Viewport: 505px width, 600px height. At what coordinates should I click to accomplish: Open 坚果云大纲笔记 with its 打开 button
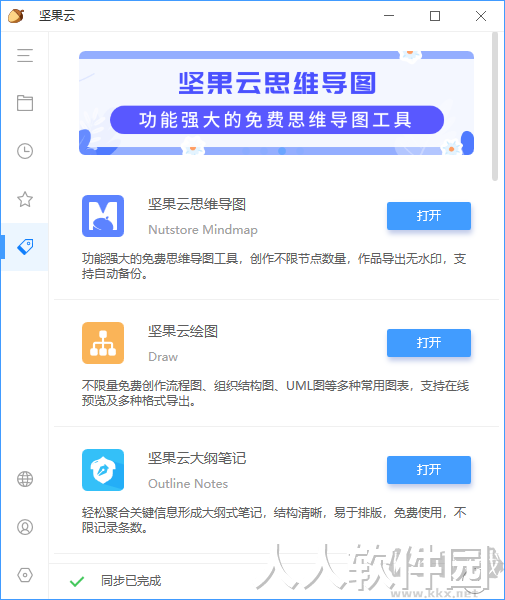(428, 470)
